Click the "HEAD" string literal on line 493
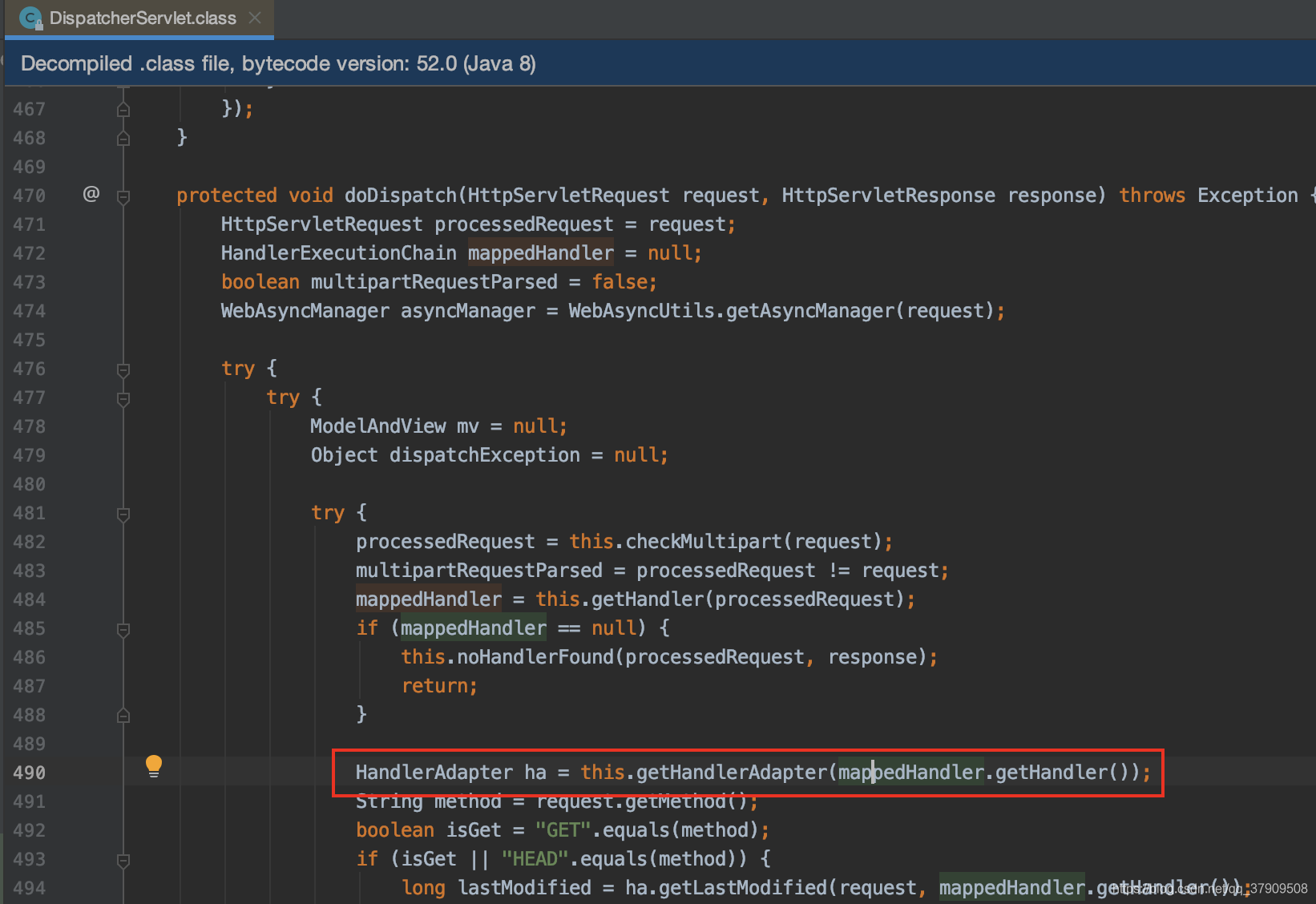Viewport: 1316px width, 904px height. pyautogui.click(x=535, y=859)
